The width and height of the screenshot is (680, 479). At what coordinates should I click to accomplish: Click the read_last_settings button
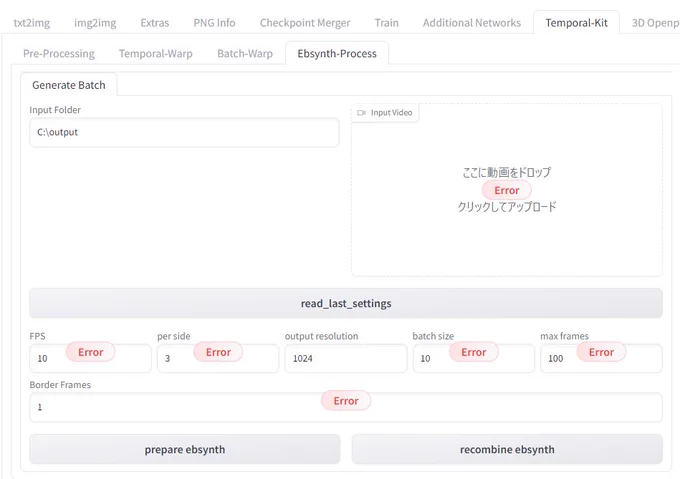pos(346,303)
